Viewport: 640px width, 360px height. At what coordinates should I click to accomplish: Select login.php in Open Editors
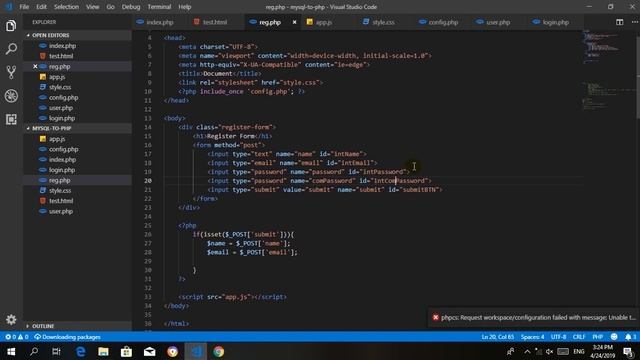[78, 118]
